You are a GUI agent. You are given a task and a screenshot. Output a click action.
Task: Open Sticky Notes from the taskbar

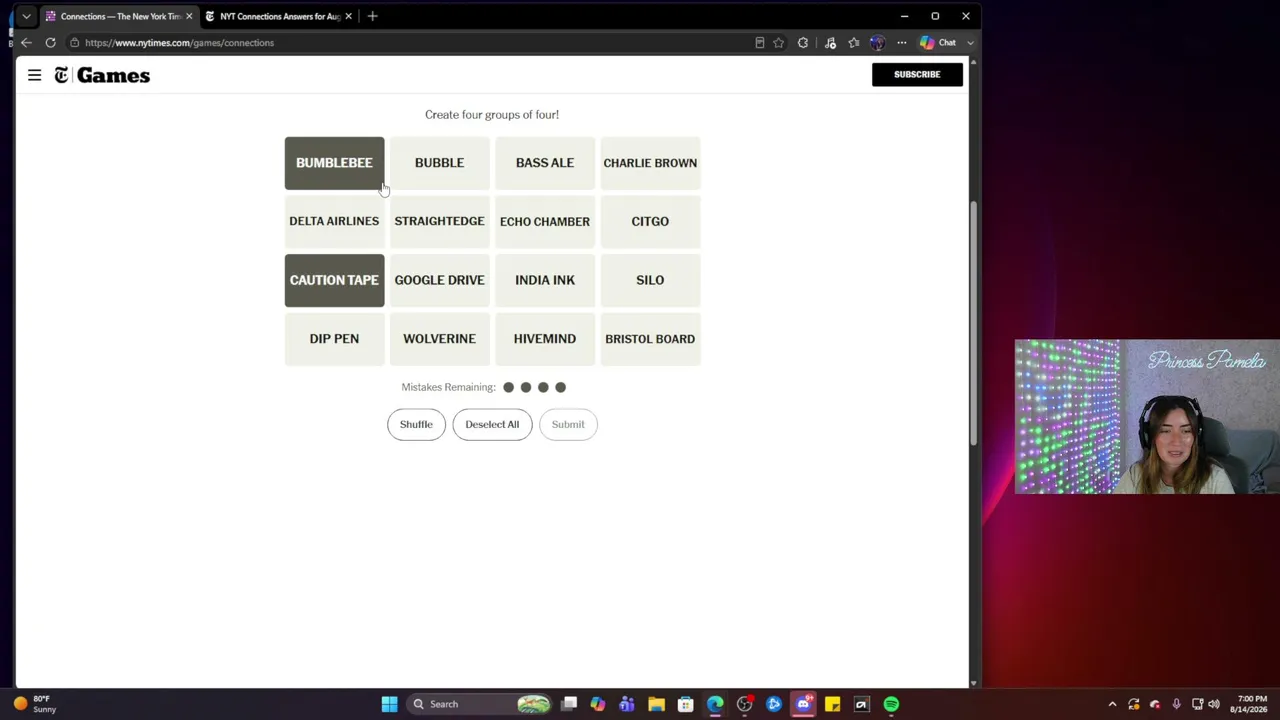[x=832, y=704]
